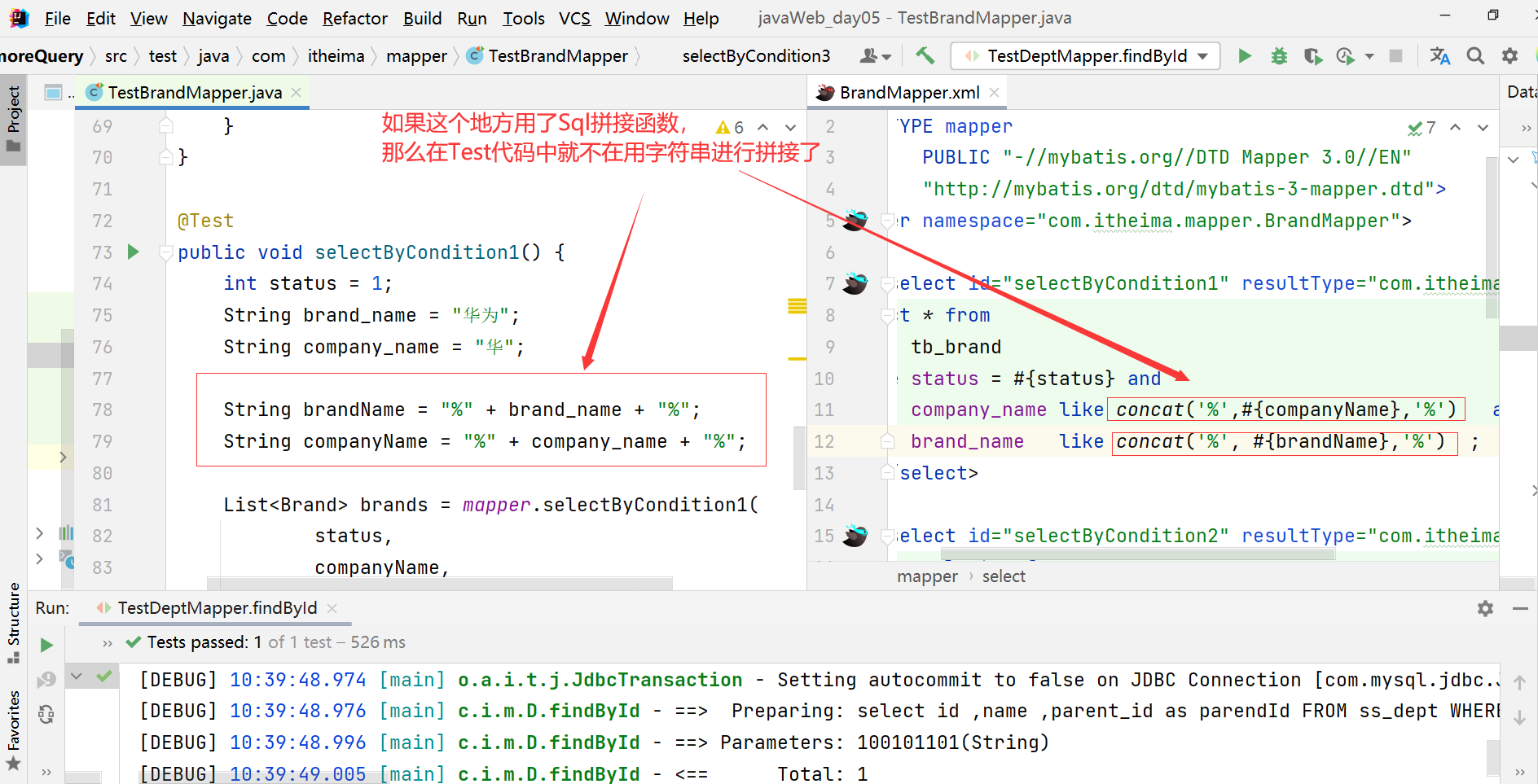Open IDE settings gear in top toolbar
This screenshot has width=1538, height=784.
1509,55
